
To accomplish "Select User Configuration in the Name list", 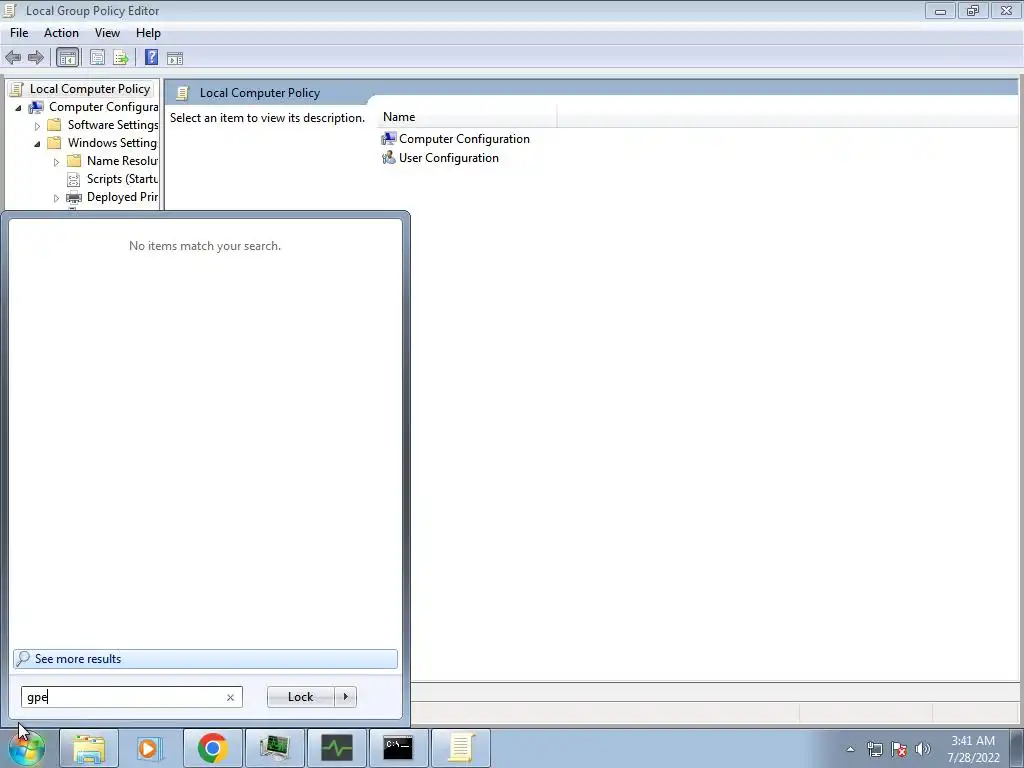I will [449, 157].
